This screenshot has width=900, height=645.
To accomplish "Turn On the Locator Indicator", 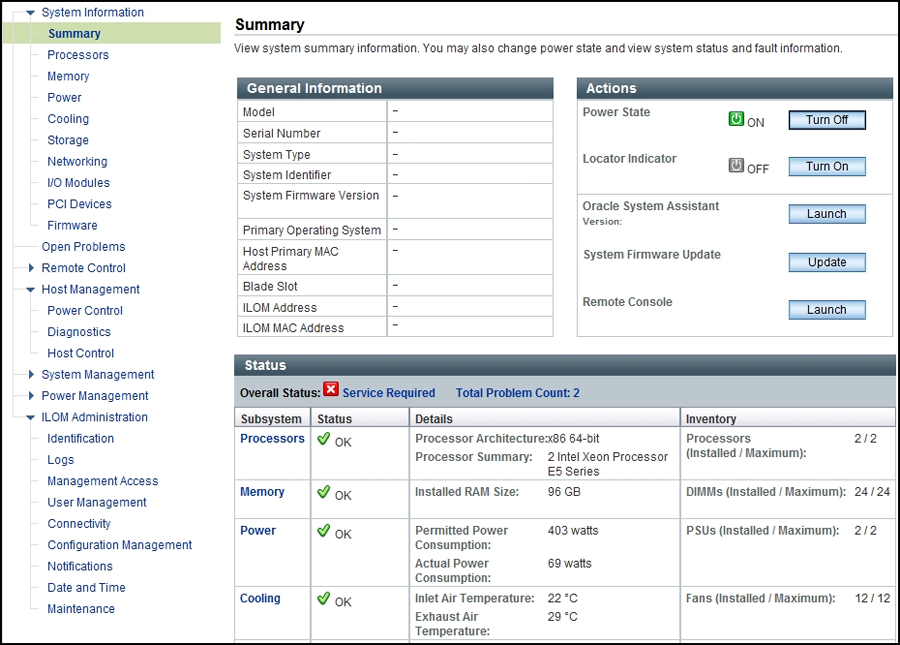I will click(827, 166).
